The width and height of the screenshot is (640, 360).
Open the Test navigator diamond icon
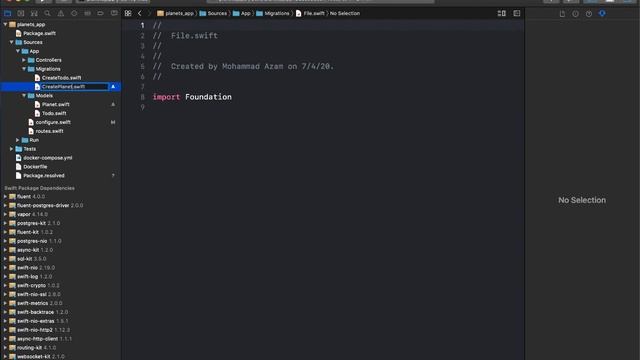coord(74,13)
